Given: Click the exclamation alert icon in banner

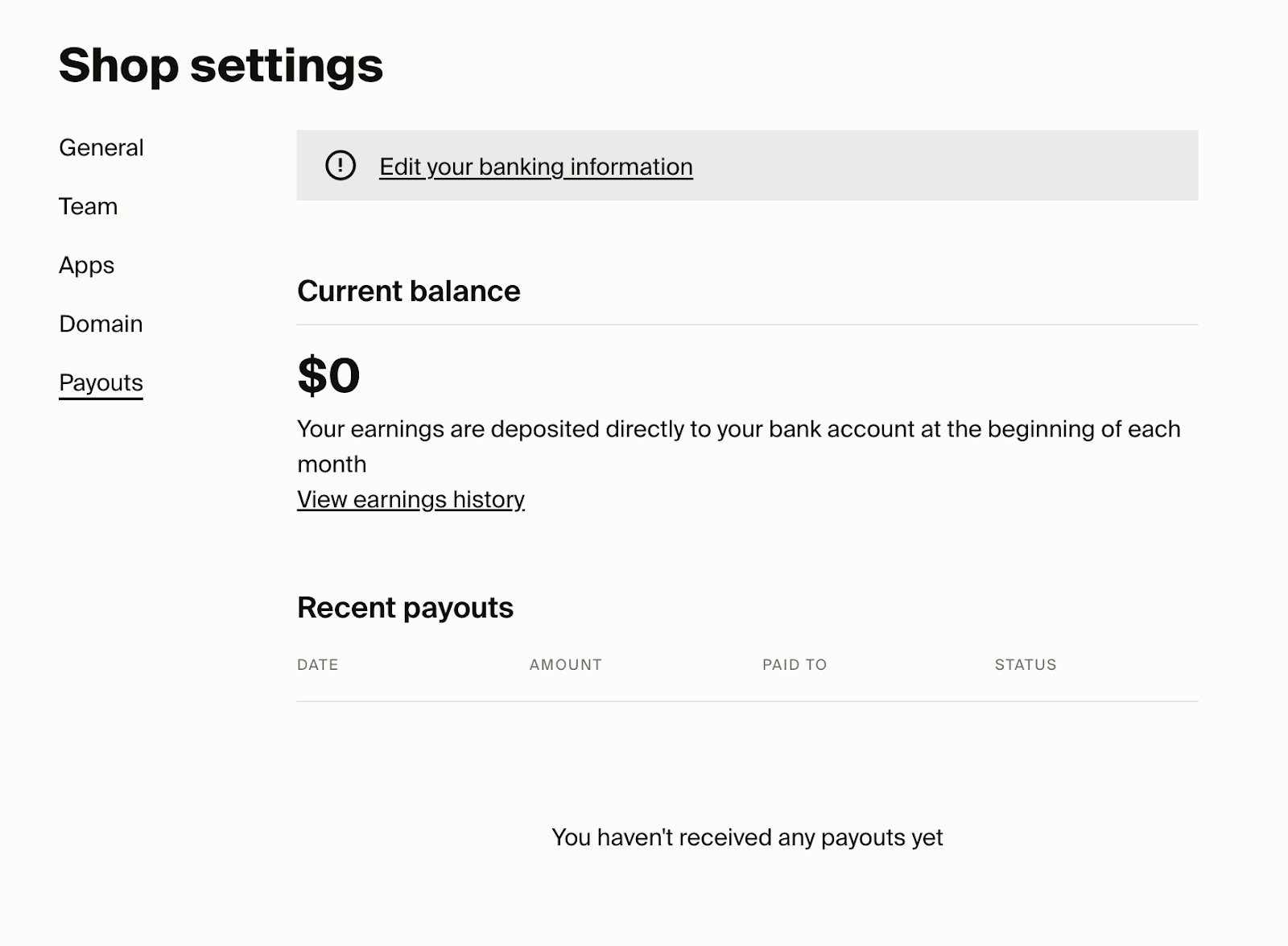Looking at the screenshot, I should point(341,166).
